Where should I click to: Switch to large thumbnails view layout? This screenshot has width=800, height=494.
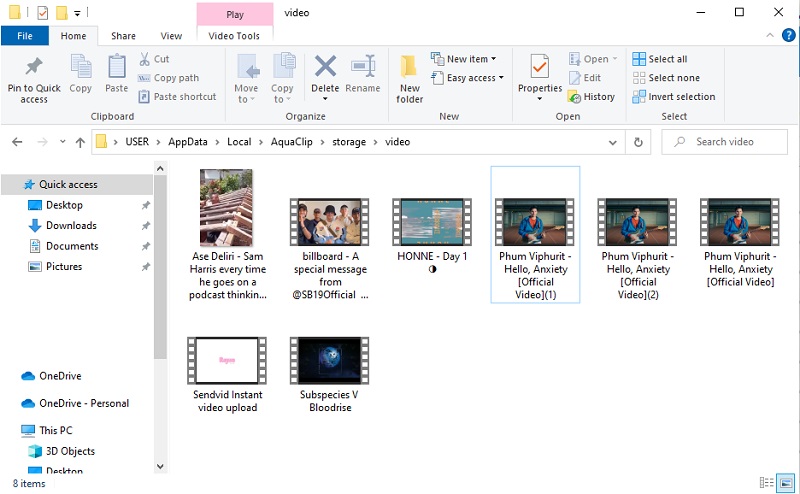click(x=786, y=482)
